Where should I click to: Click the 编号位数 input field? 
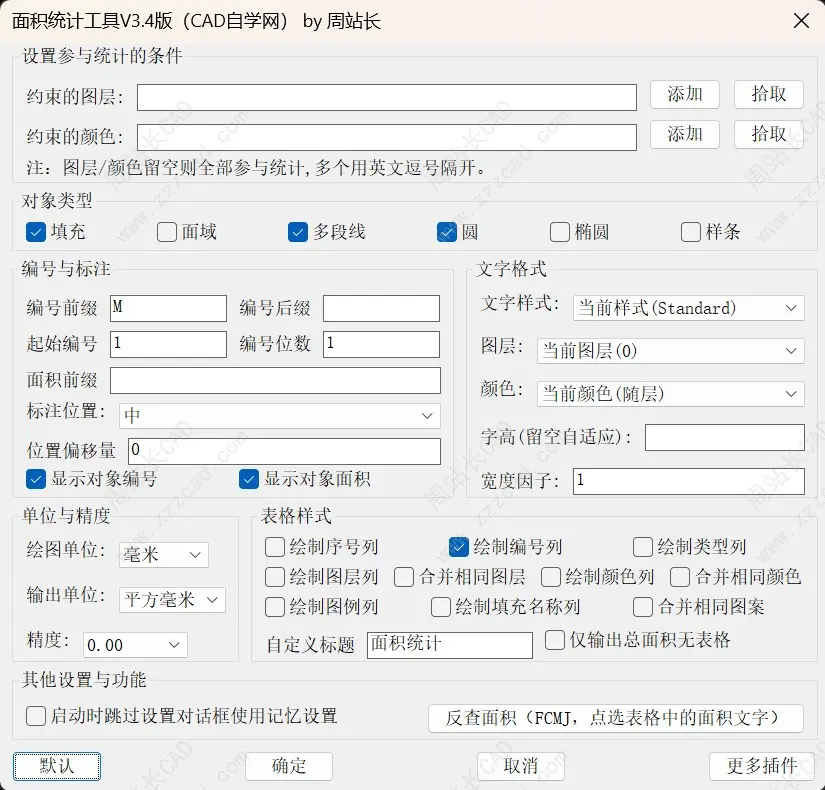click(381, 344)
